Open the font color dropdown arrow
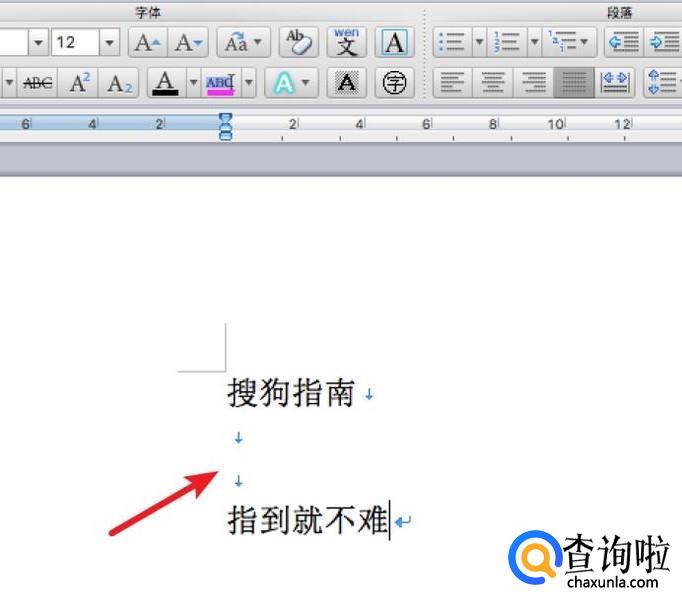The height and width of the screenshot is (613, 682). tap(194, 82)
